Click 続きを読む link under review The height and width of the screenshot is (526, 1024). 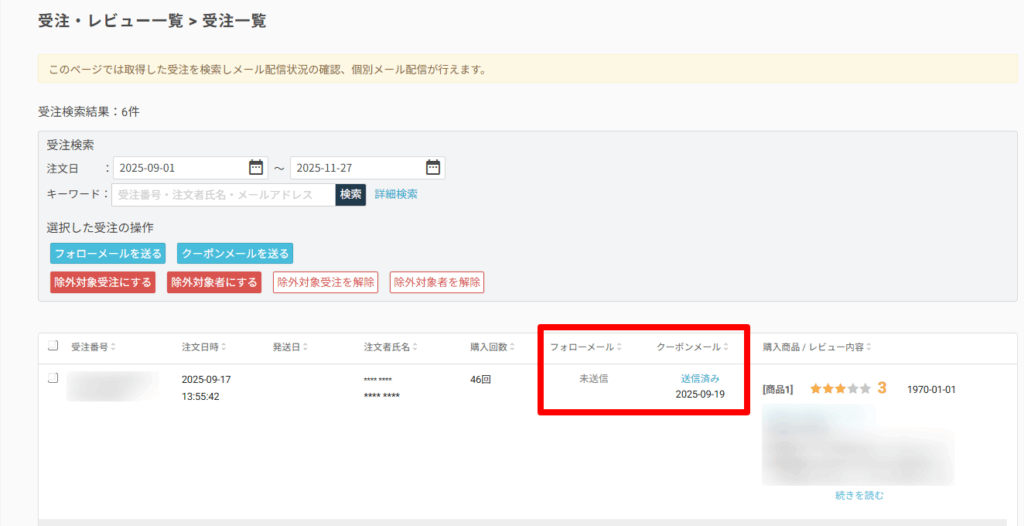(859, 495)
